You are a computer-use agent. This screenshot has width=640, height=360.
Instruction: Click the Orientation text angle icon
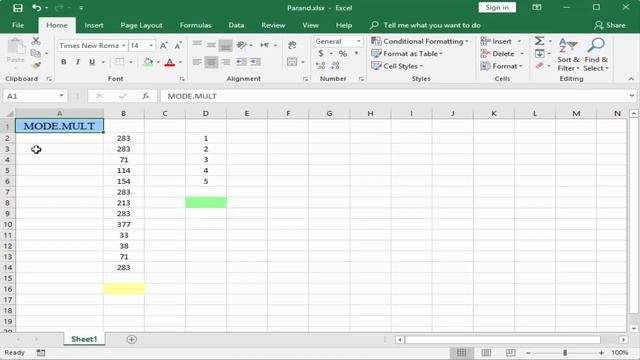pyautogui.click(x=242, y=45)
